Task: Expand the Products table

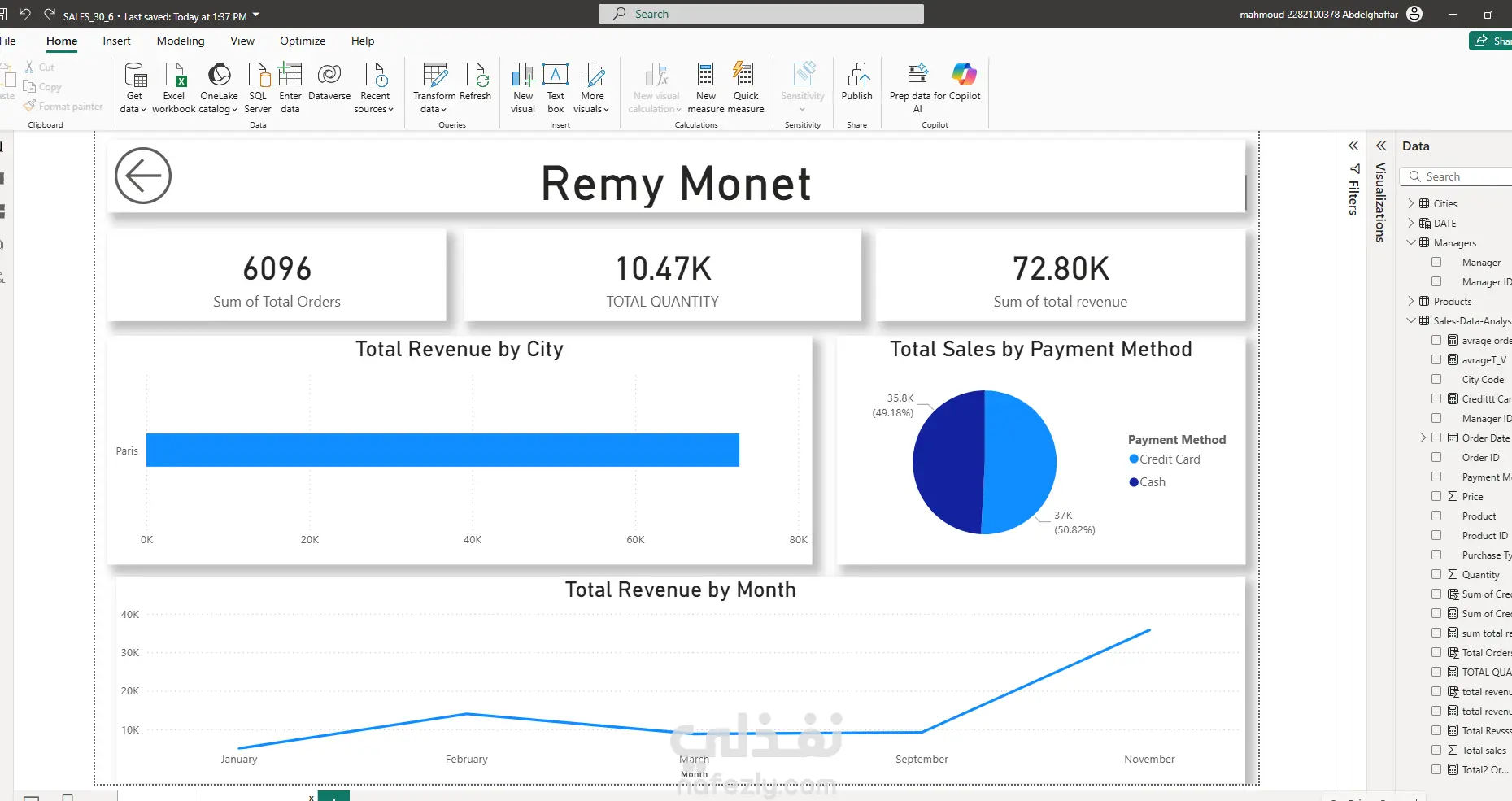Action: [1411, 301]
